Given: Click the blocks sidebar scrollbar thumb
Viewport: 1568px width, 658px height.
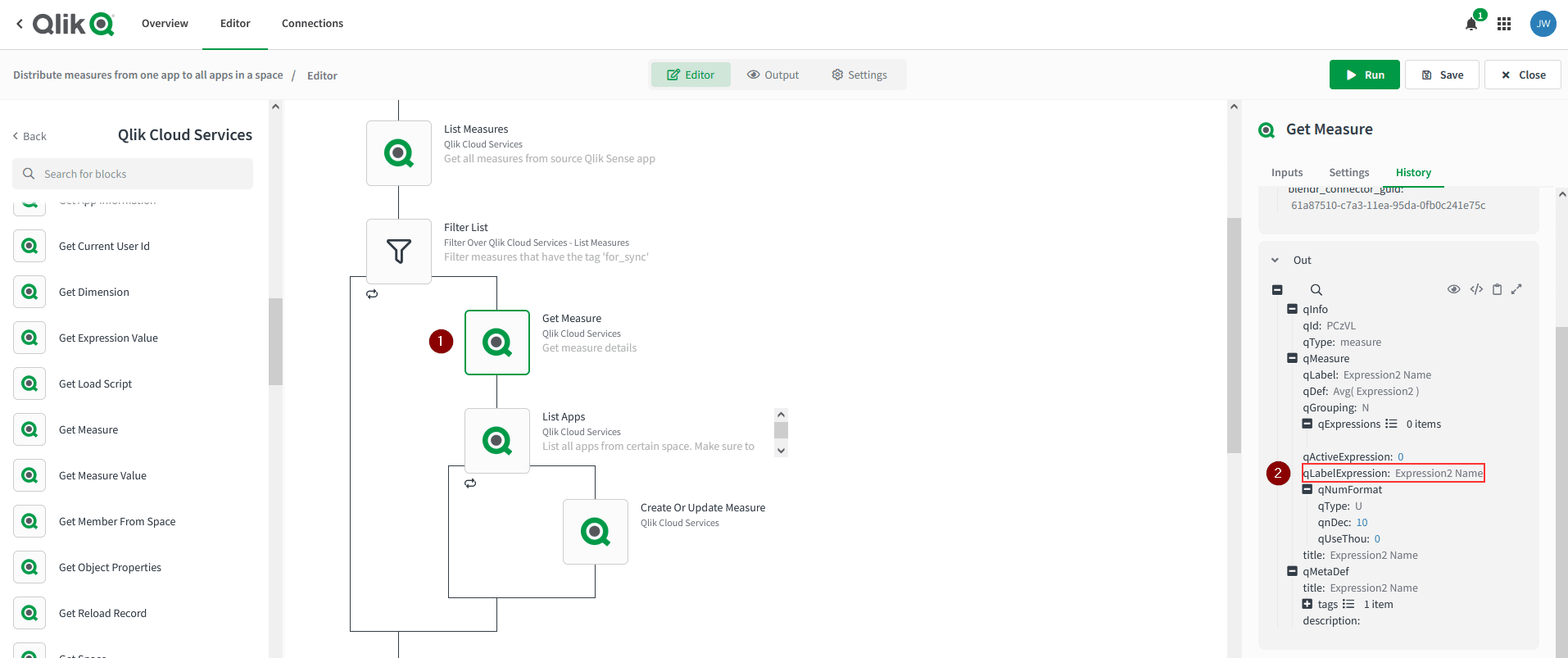Looking at the screenshot, I should [275, 341].
